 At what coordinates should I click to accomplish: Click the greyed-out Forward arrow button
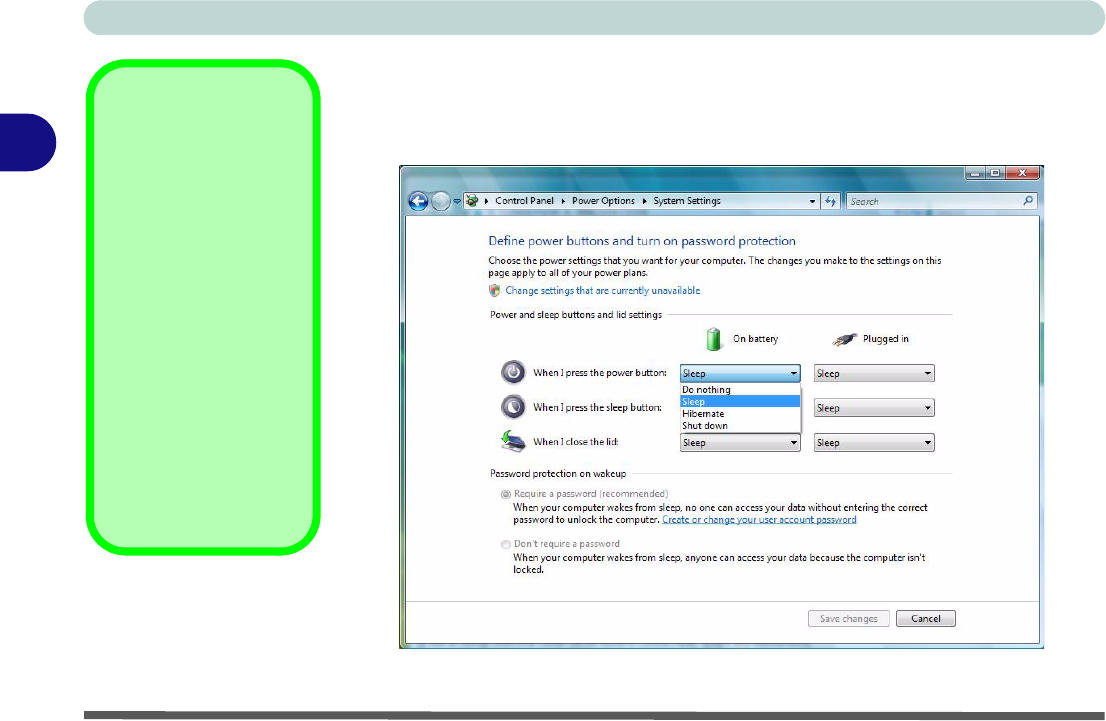click(441, 201)
